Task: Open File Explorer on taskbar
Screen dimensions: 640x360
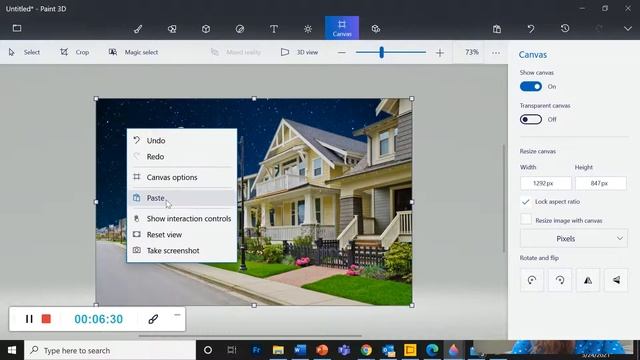Action: click(x=278, y=350)
